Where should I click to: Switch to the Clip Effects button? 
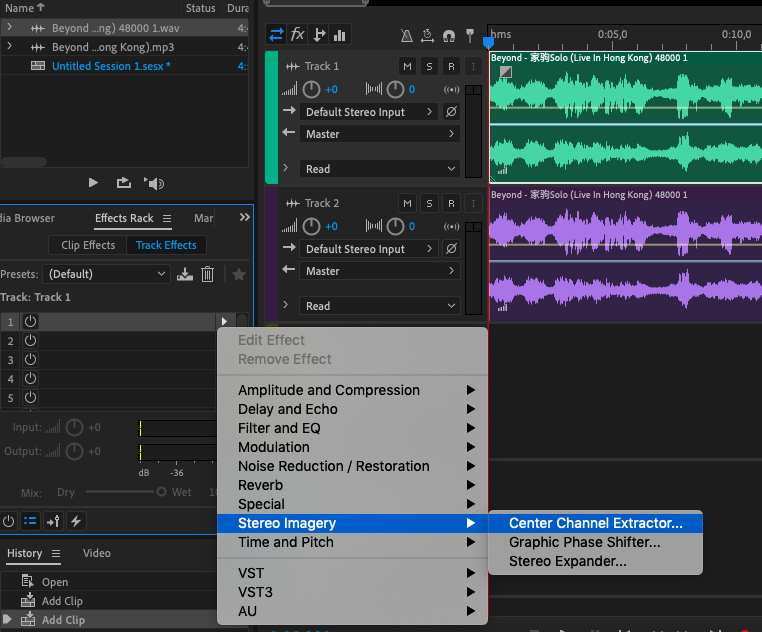click(x=88, y=245)
